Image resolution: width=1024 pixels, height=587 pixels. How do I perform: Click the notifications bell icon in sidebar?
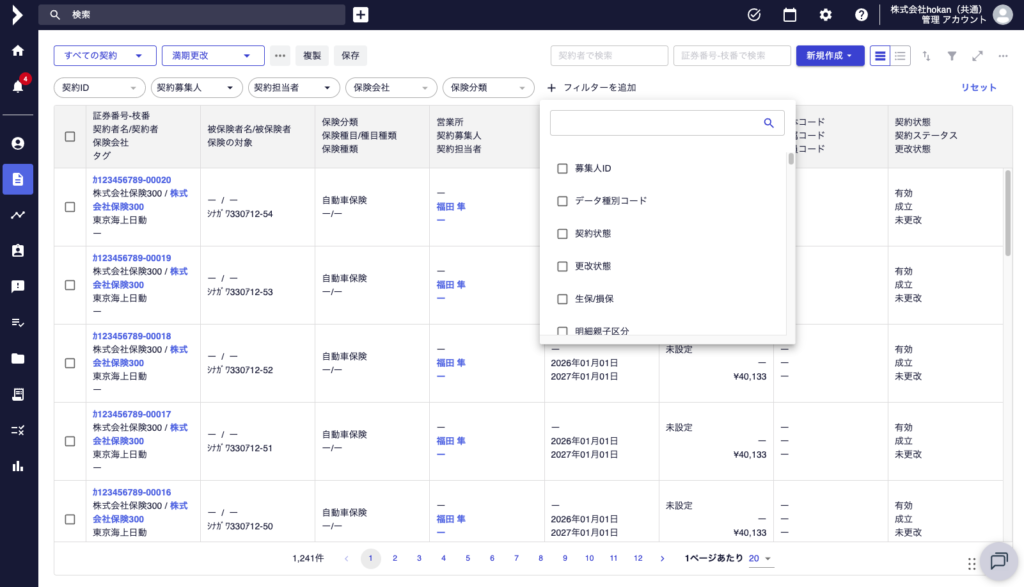coord(18,86)
